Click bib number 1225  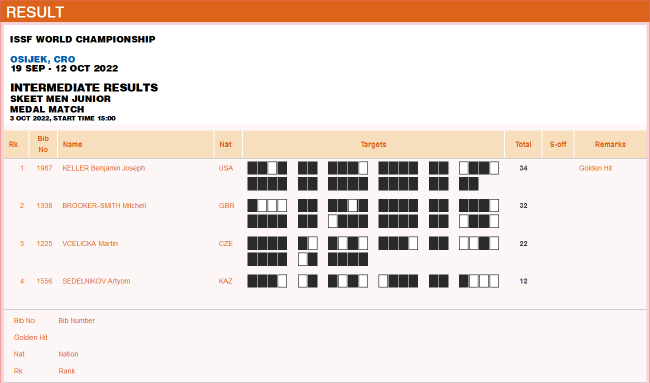pos(44,243)
